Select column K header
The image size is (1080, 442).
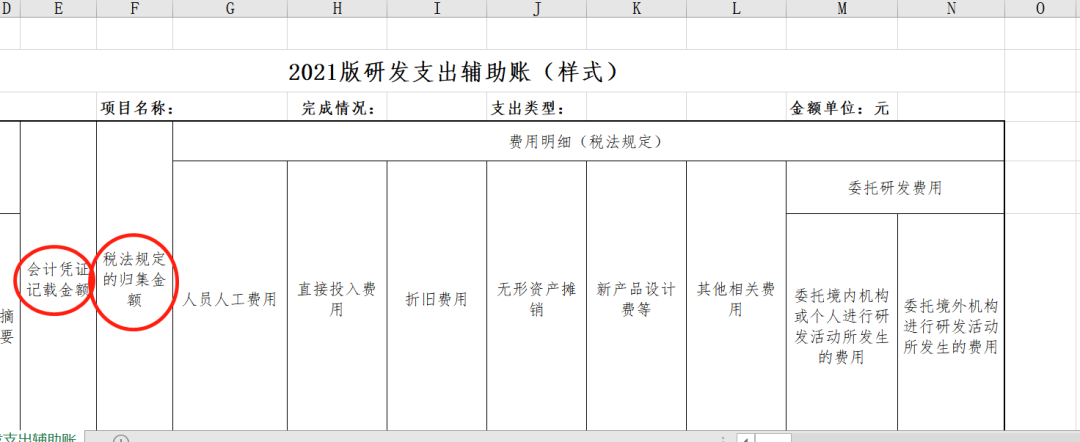pos(636,8)
